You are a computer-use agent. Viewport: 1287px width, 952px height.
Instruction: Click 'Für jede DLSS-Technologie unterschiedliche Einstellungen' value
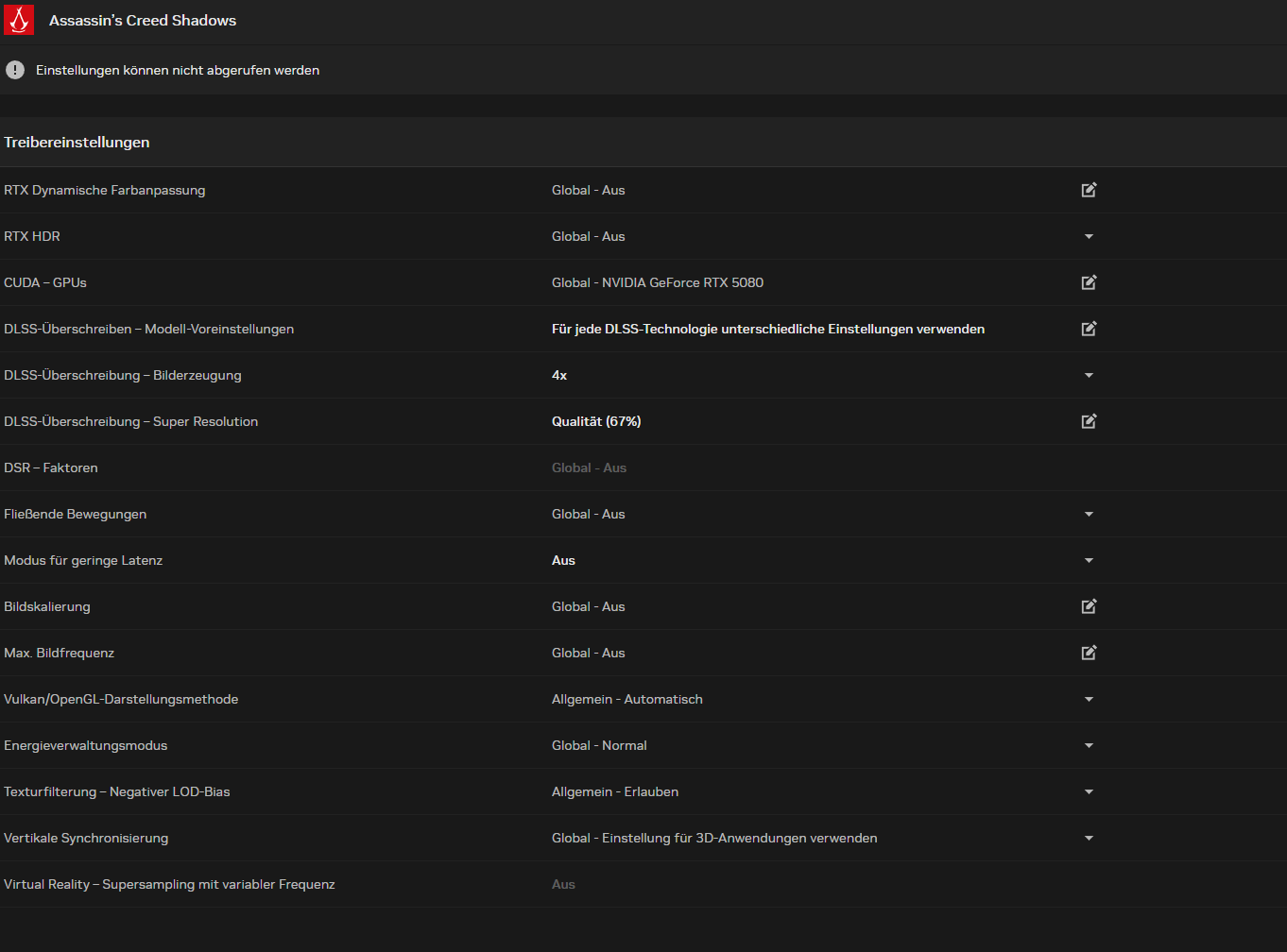(x=768, y=329)
